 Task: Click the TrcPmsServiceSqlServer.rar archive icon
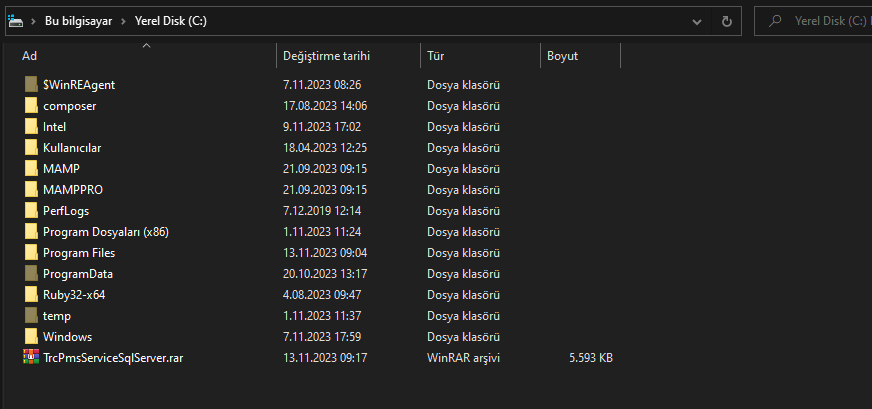pos(31,357)
